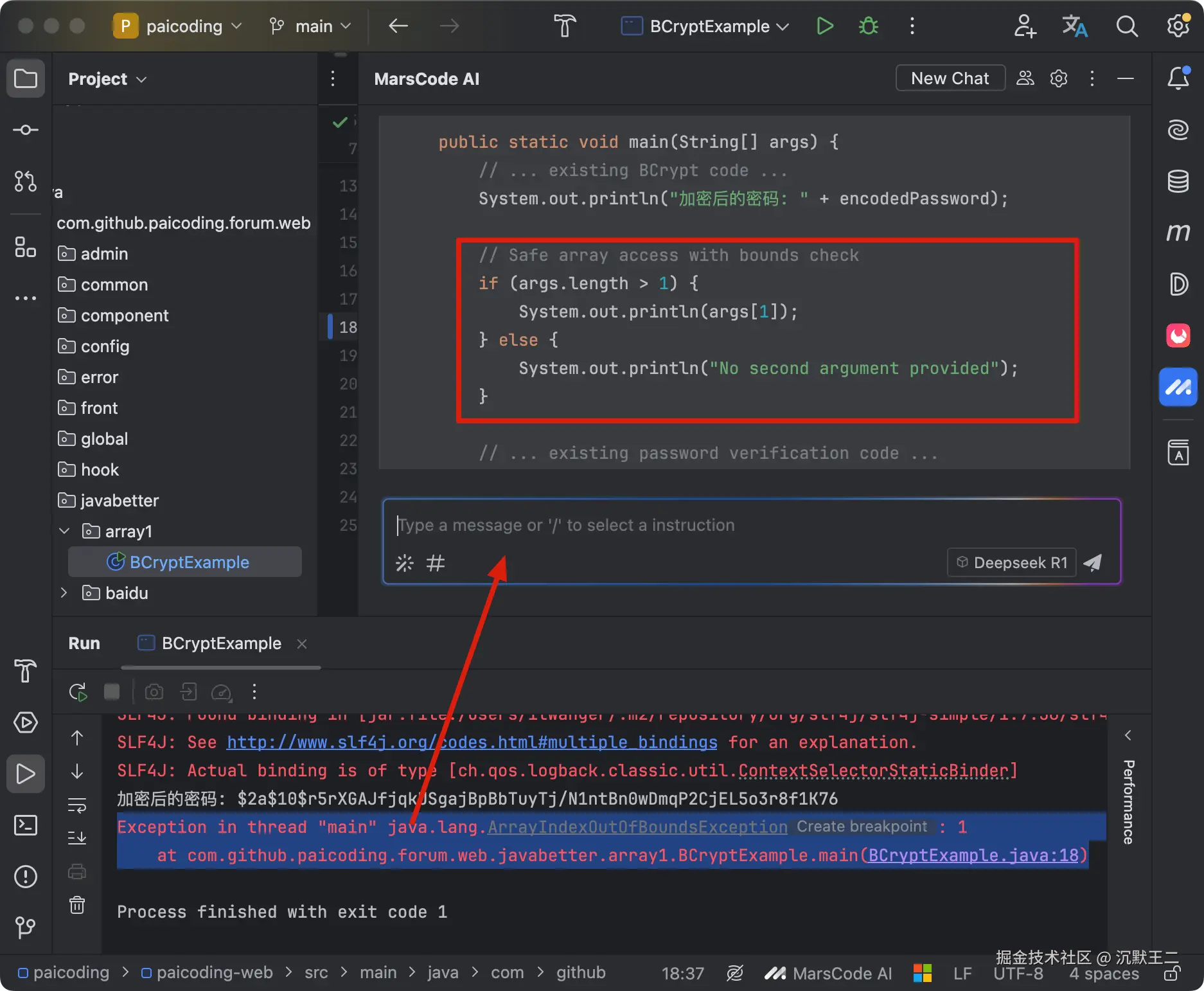Navigate back with the left arrow
The height and width of the screenshot is (991, 1204).
click(x=398, y=26)
